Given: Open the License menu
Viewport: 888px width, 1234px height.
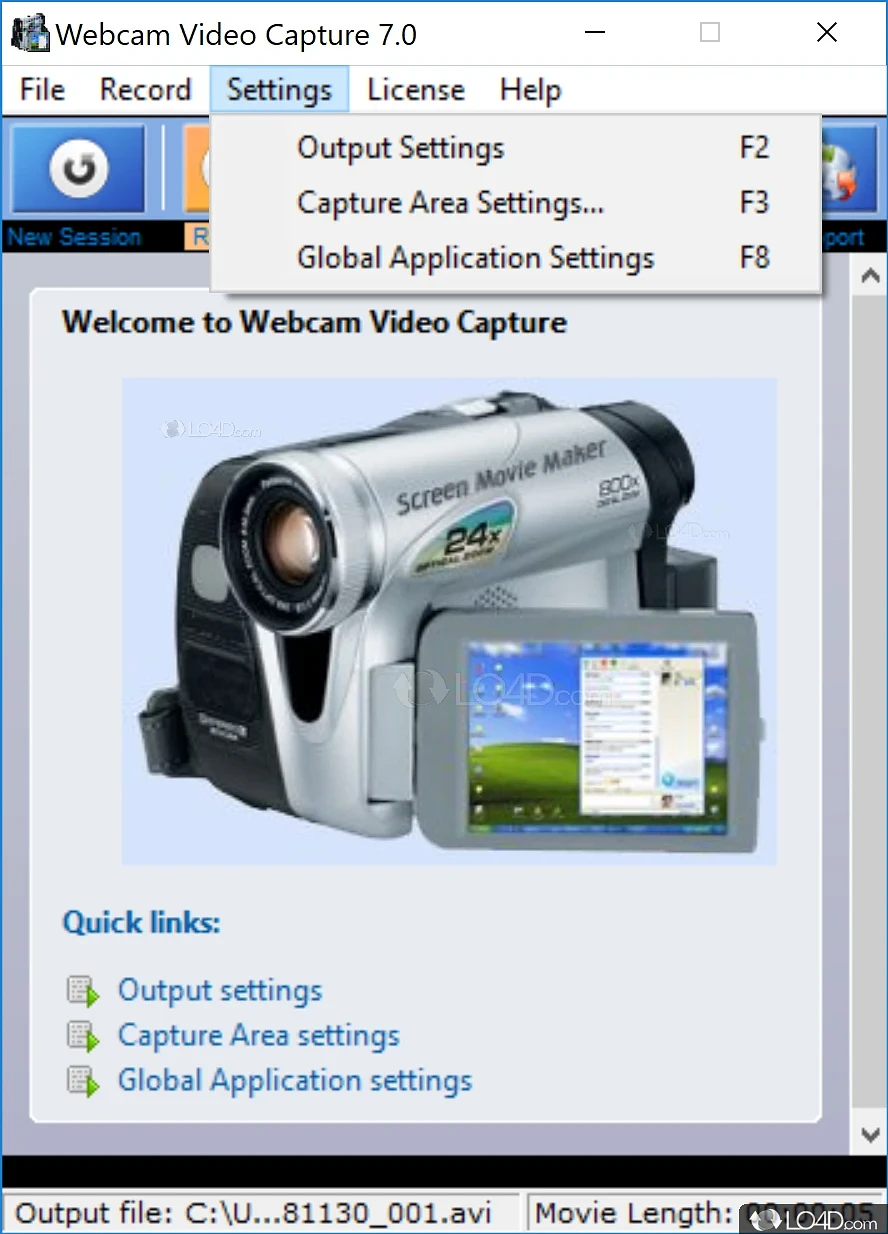Looking at the screenshot, I should pyautogui.click(x=415, y=89).
